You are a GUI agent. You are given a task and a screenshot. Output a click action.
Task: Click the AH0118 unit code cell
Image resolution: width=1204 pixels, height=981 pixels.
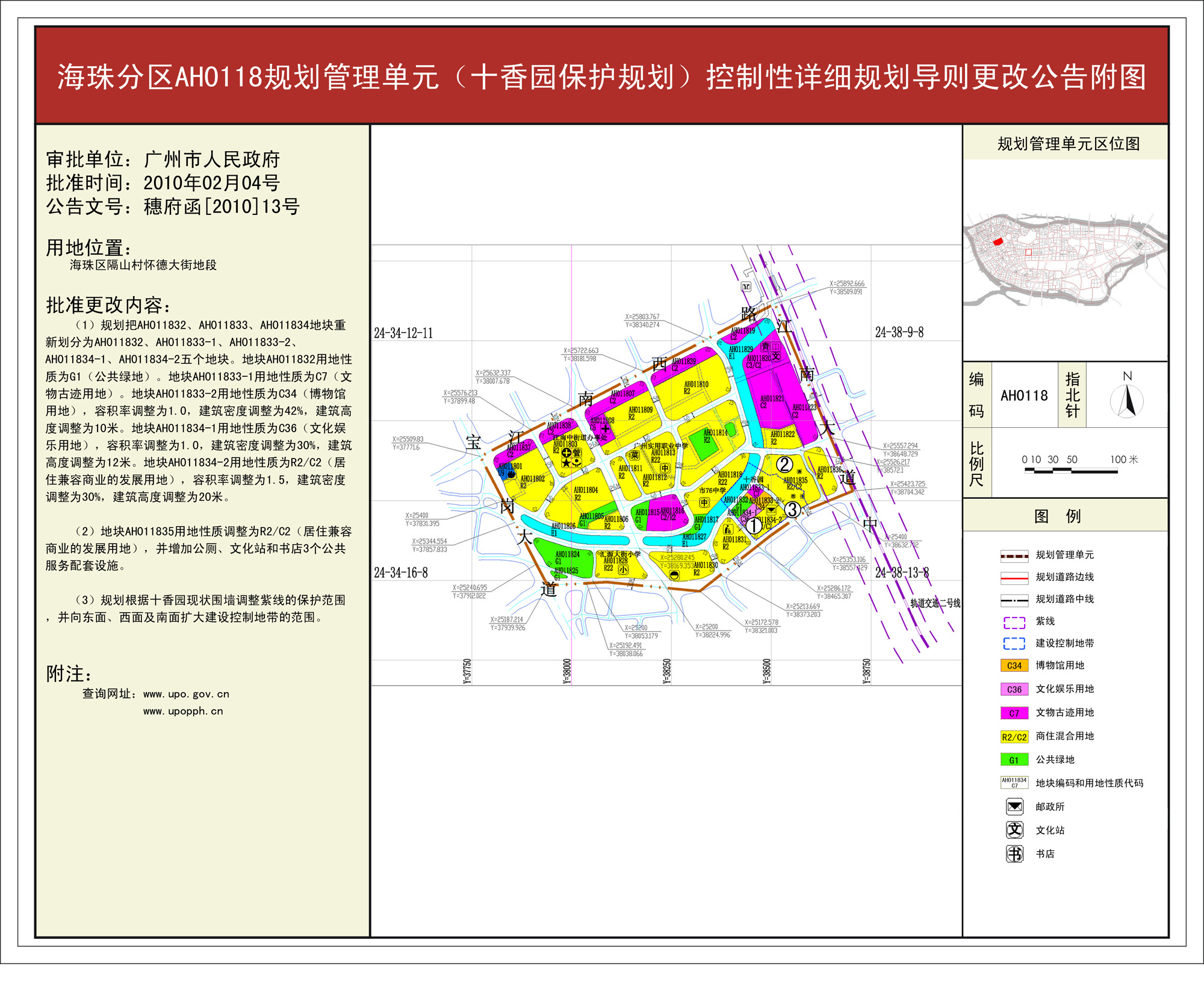pos(1024,395)
